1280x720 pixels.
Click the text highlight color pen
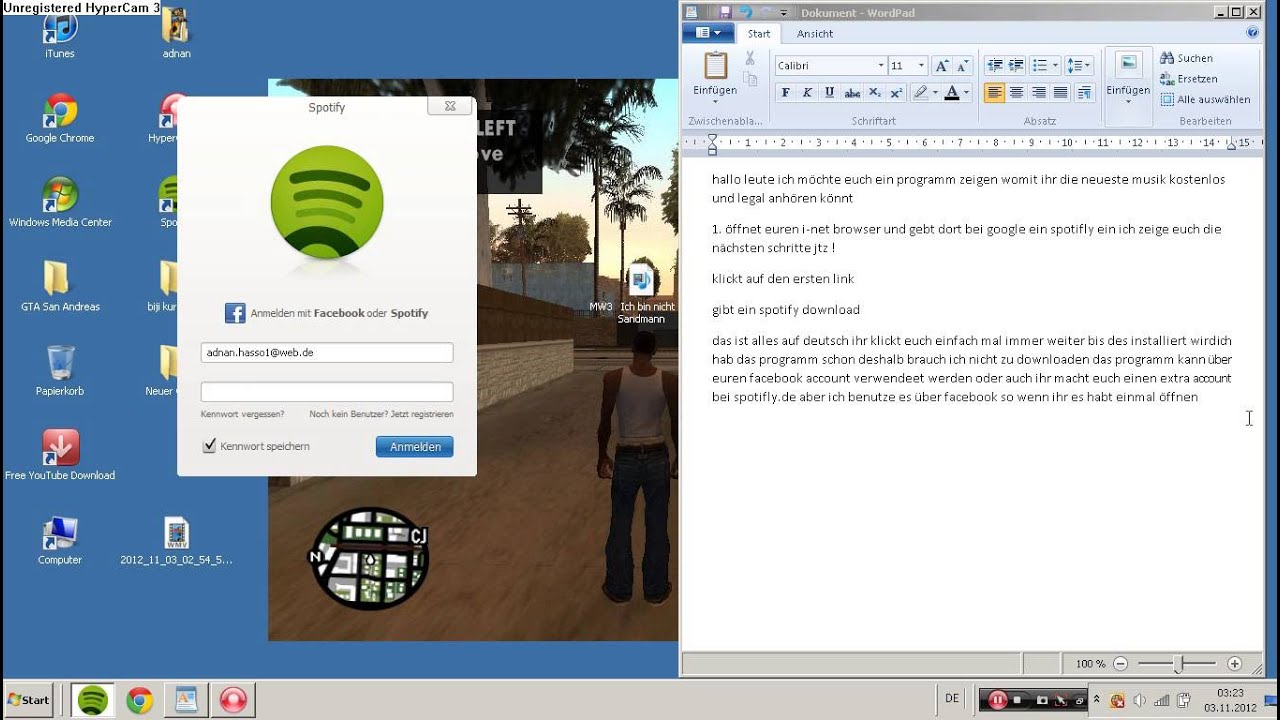point(920,93)
